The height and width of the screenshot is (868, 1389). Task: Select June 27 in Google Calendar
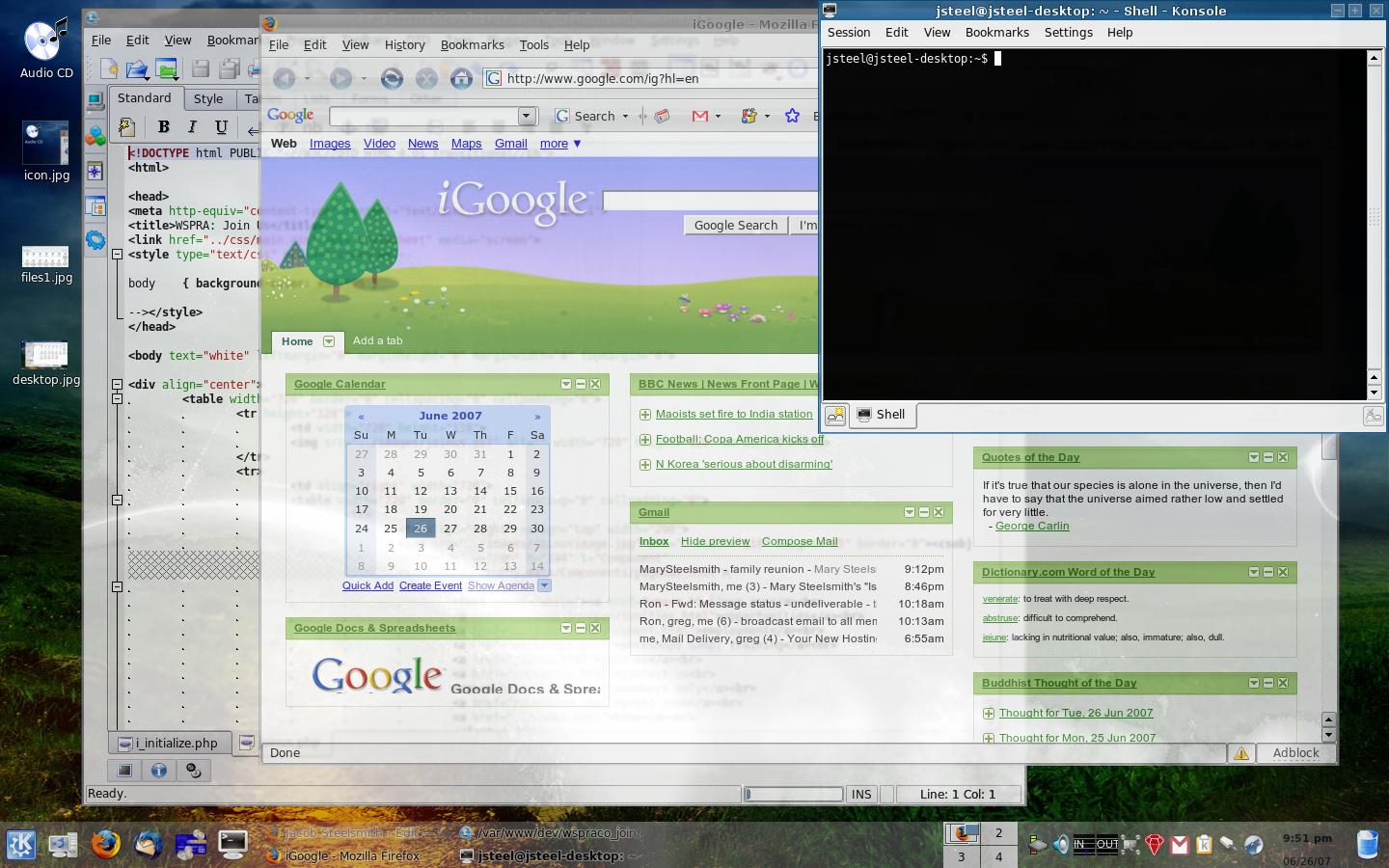coord(450,529)
